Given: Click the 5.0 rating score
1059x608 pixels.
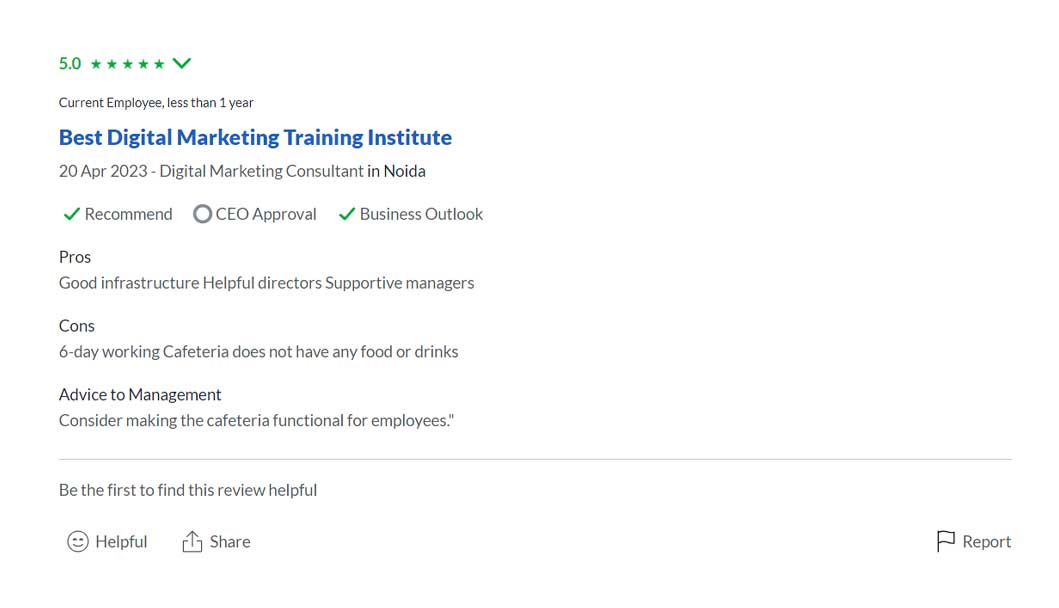Looking at the screenshot, I should pyautogui.click(x=69, y=64).
